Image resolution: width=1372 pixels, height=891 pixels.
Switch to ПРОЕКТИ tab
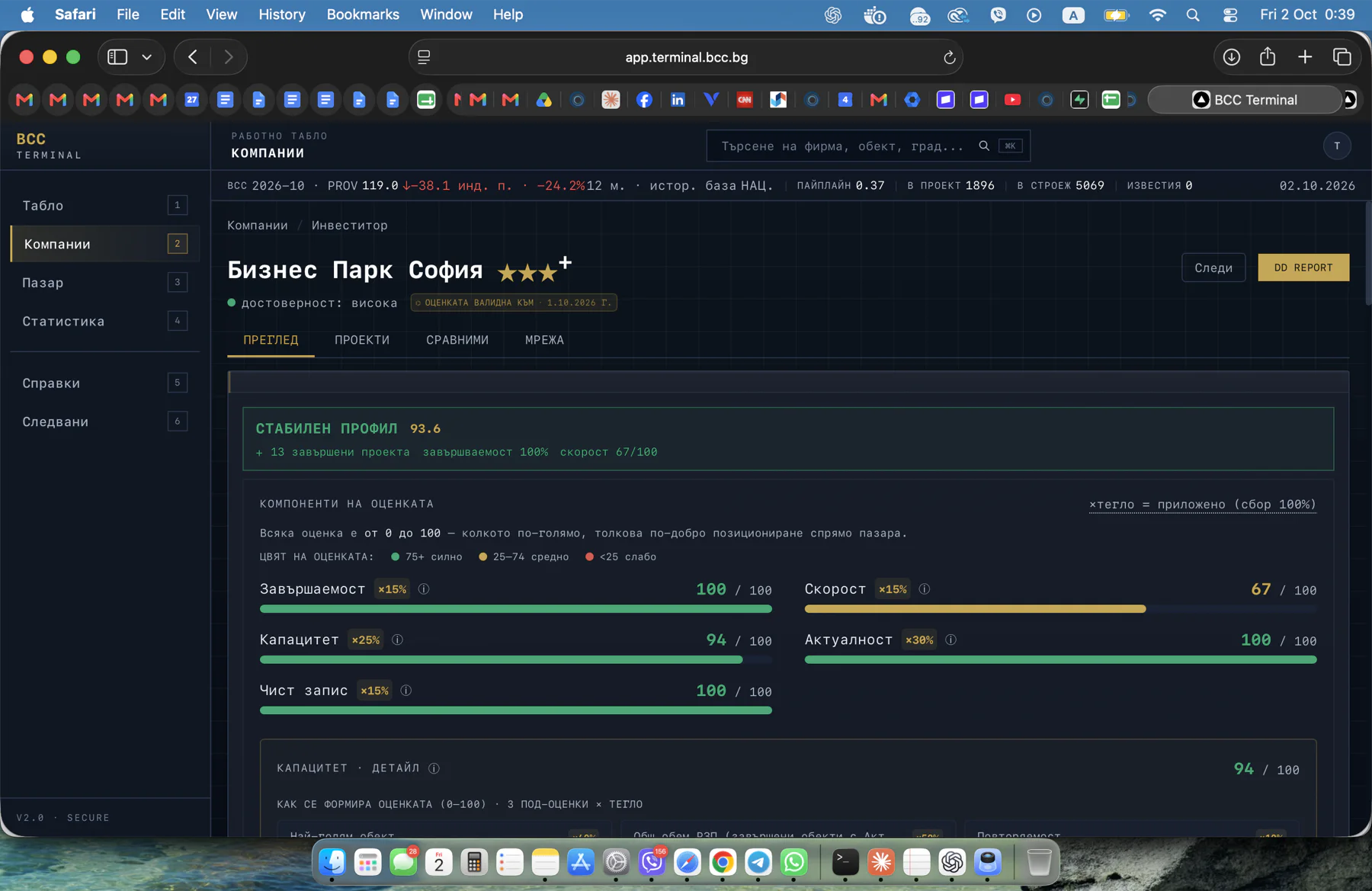(x=362, y=340)
